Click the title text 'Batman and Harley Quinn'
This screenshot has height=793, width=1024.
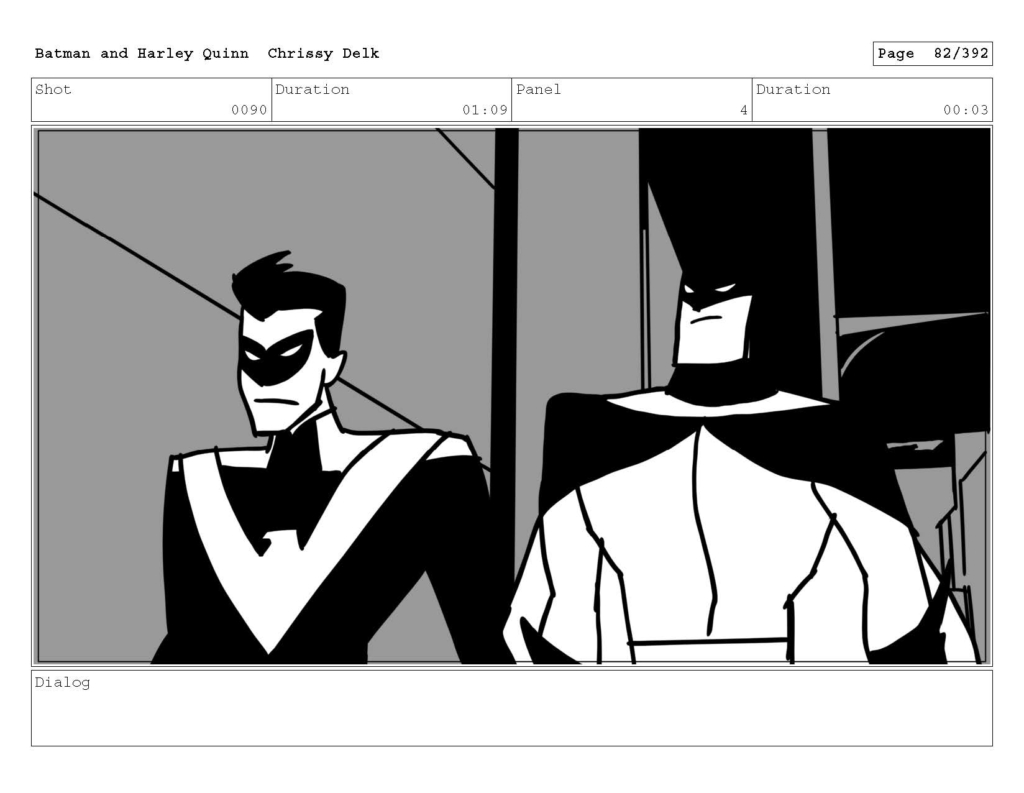click(142, 54)
